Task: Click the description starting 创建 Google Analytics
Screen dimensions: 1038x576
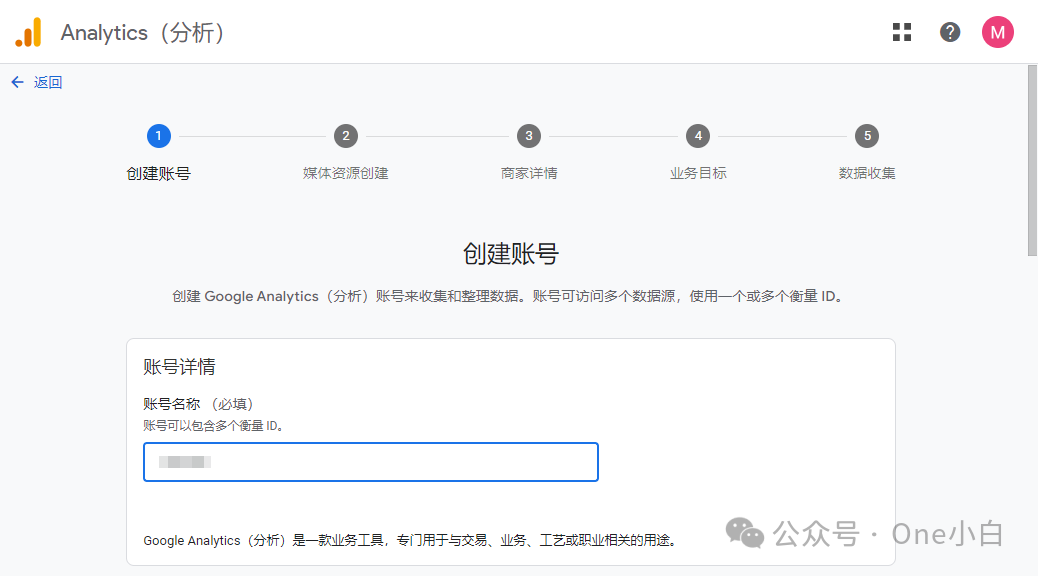Action: (x=507, y=296)
